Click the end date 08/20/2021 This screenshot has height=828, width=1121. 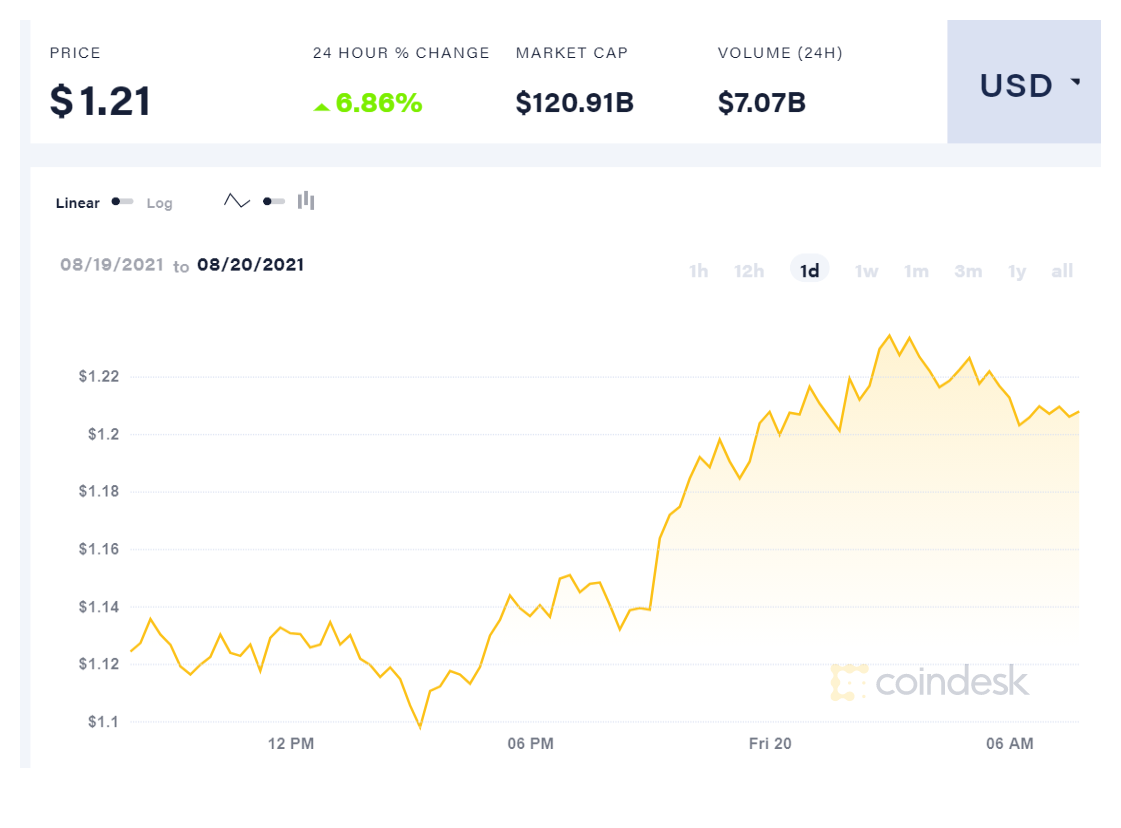[250, 265]
